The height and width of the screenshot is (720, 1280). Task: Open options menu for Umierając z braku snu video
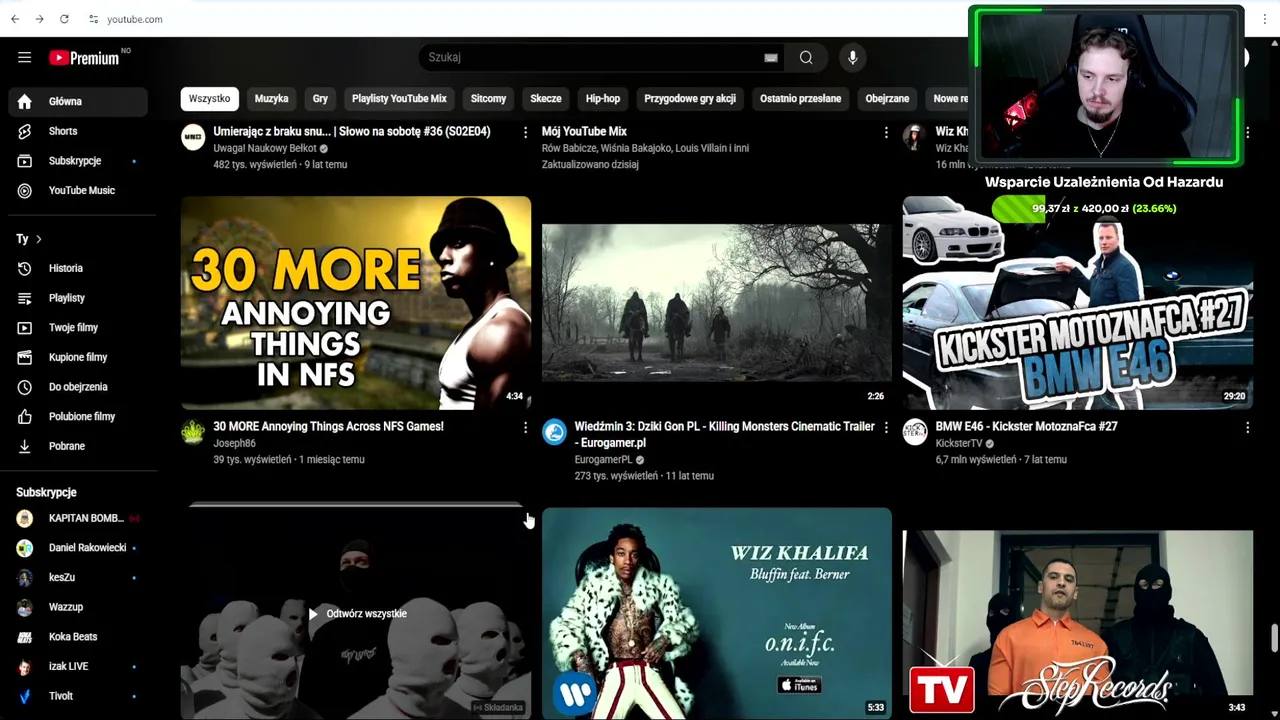(x=525, y=132)
